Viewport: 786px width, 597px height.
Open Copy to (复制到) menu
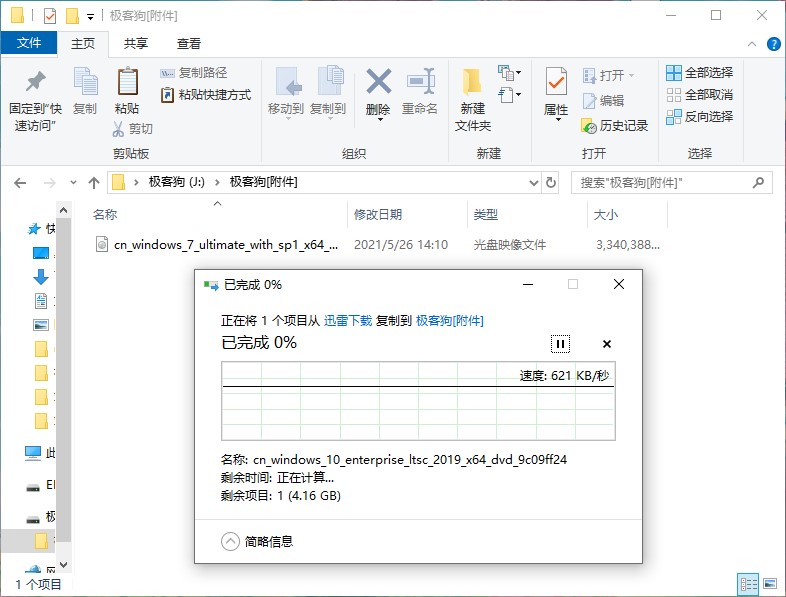(328, 92)
